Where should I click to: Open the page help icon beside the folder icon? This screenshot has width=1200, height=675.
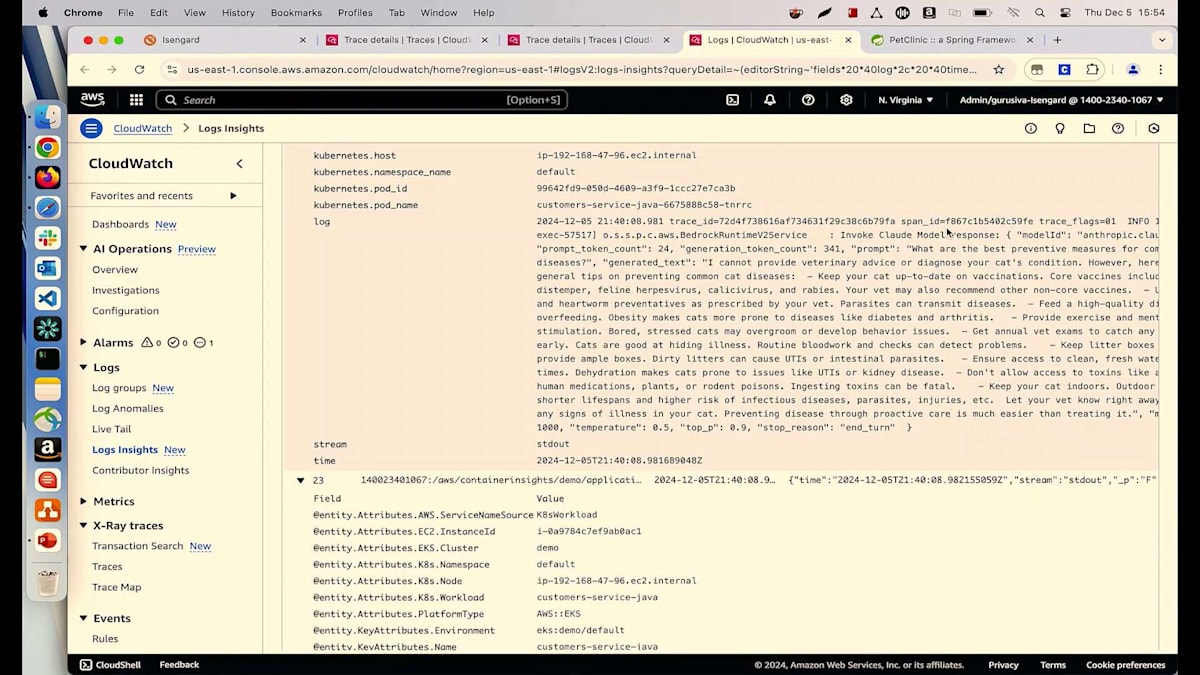pos(1118,128)
